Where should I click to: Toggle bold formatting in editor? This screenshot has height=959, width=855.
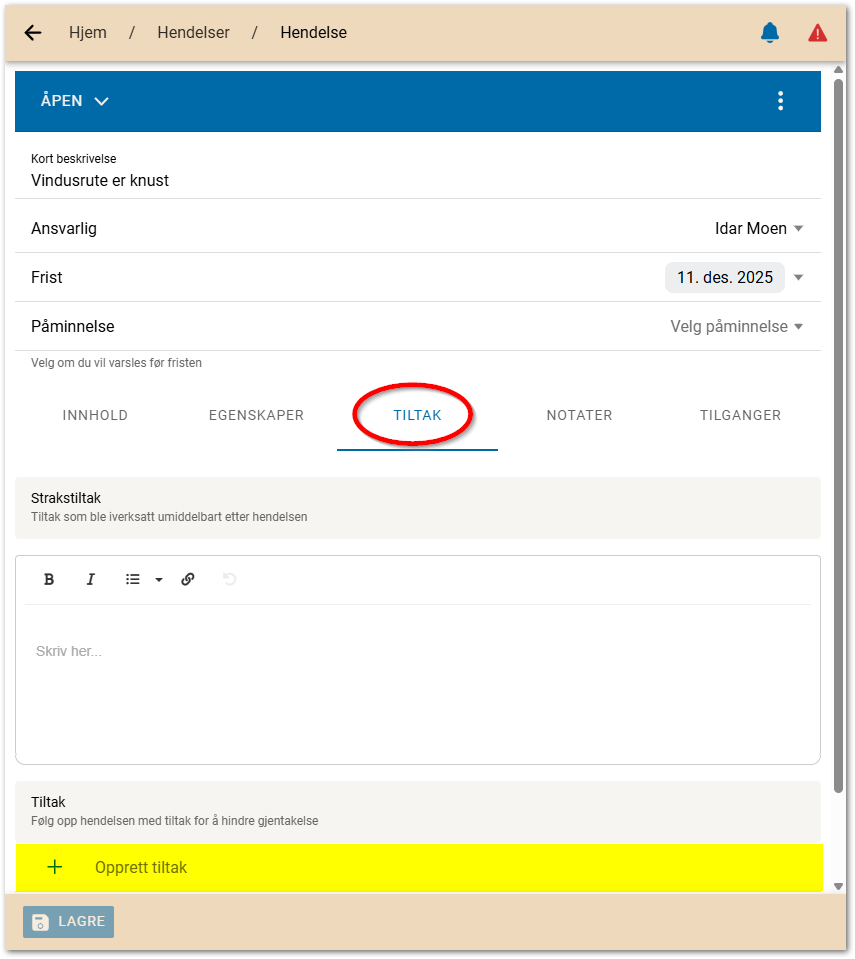click(49, 579)
